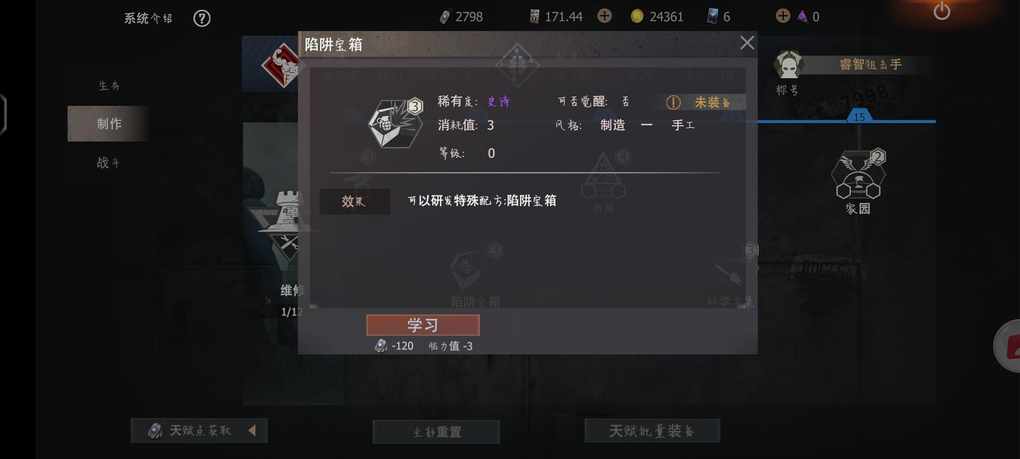Viewport: 1020px width, 459px height.
Task: Click the 天赋批量装备 button
Action: point(652,430)
